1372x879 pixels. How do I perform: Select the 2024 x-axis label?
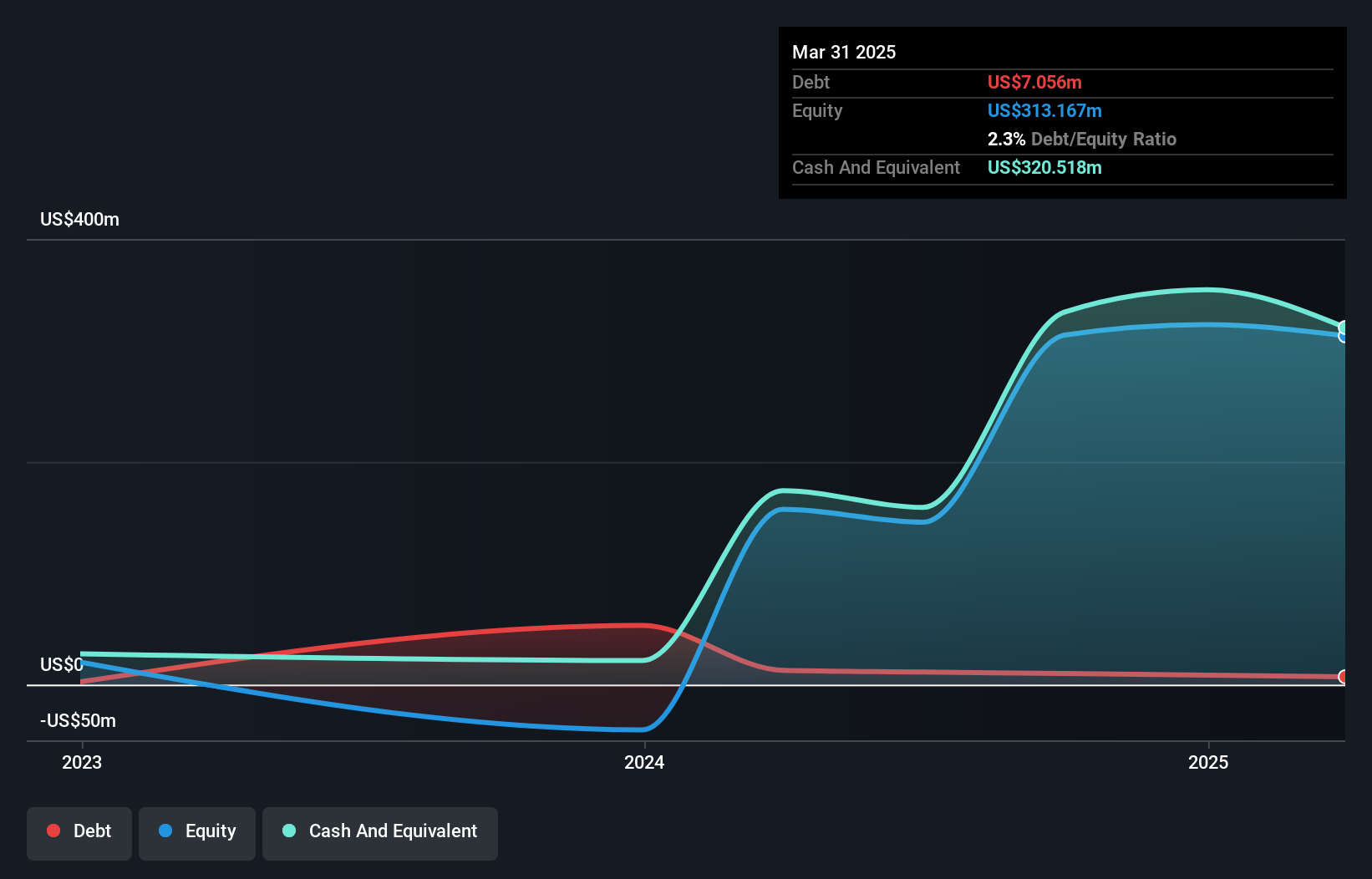[x=644, y=762]
